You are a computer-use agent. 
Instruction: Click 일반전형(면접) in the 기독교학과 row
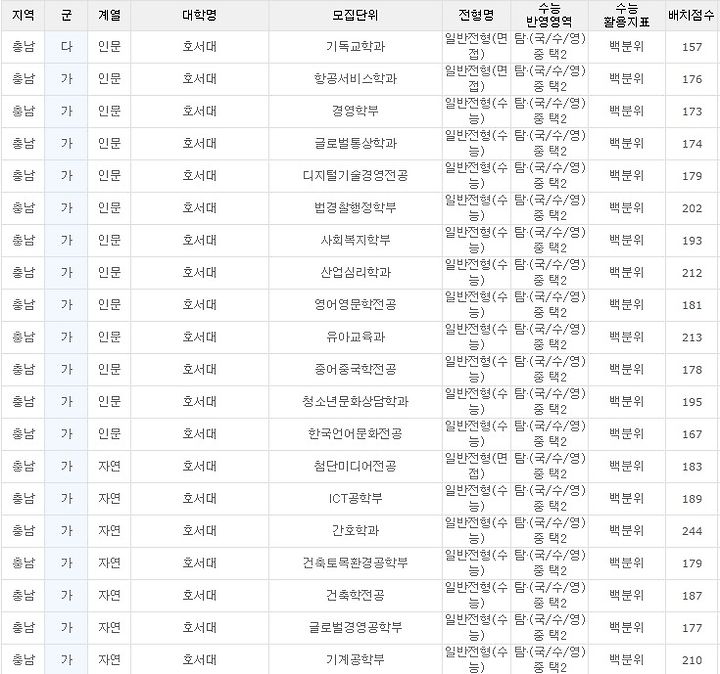[476, 46]
